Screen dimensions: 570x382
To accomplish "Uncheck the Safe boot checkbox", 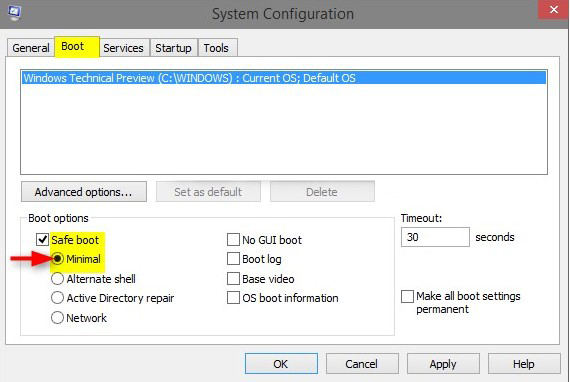I will (43, 240).
